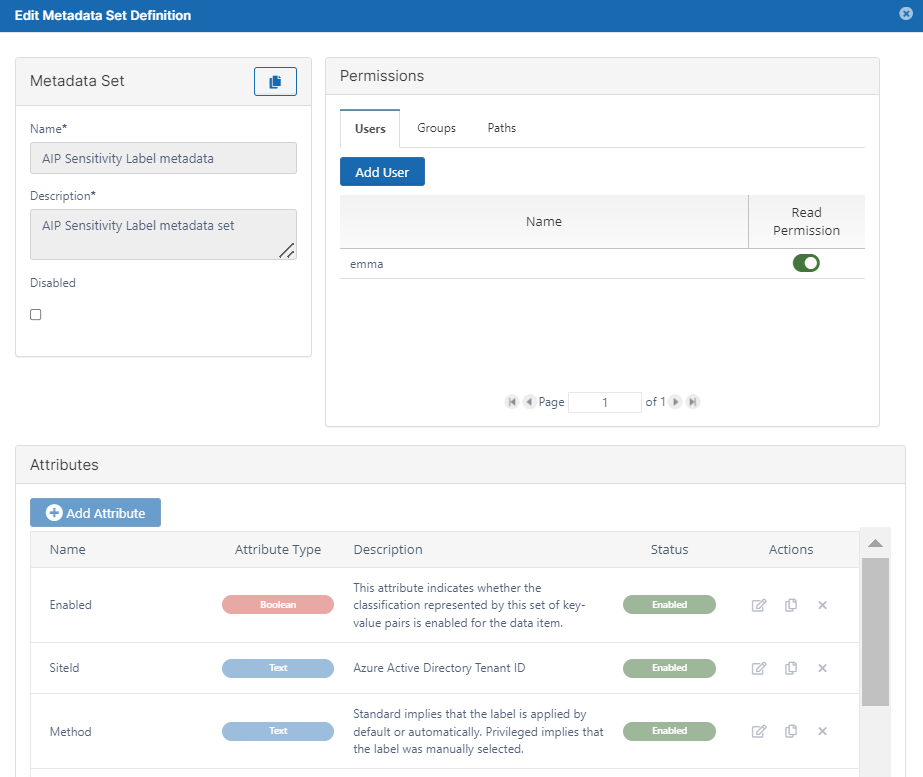Edit the Method attribute
This screenshot has width=923, height=777.
pos(759,731)
